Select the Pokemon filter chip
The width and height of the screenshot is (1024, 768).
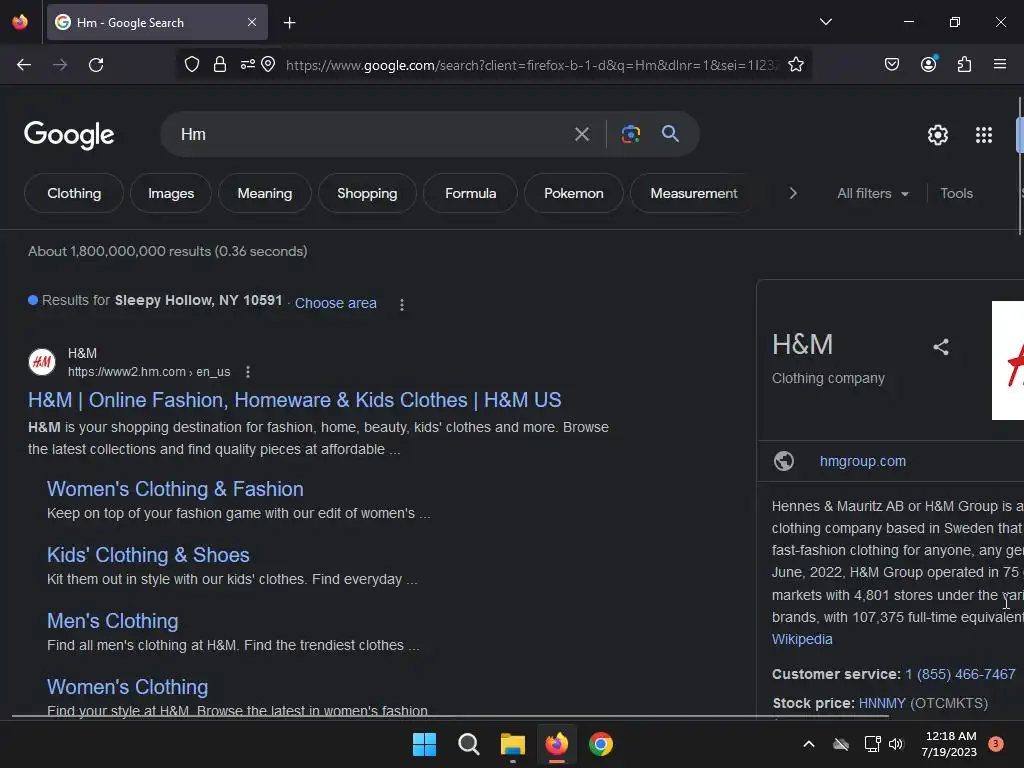click(573, 193)
